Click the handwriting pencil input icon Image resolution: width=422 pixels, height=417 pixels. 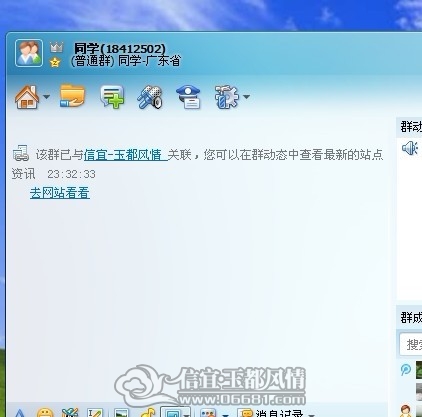[95, 413]
